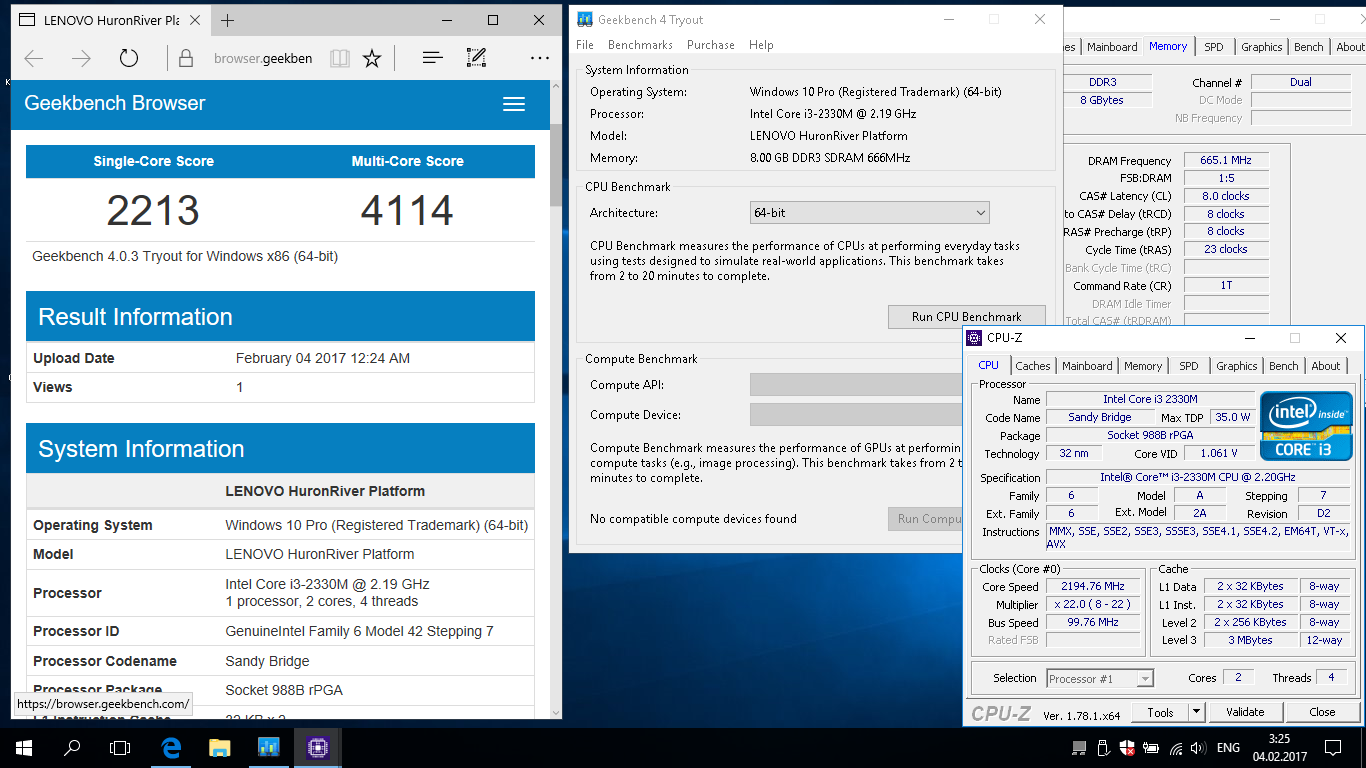The width and height of the screenshot is (1366, 768).
Task: Click the browser address bar URL
Action: 263,59
